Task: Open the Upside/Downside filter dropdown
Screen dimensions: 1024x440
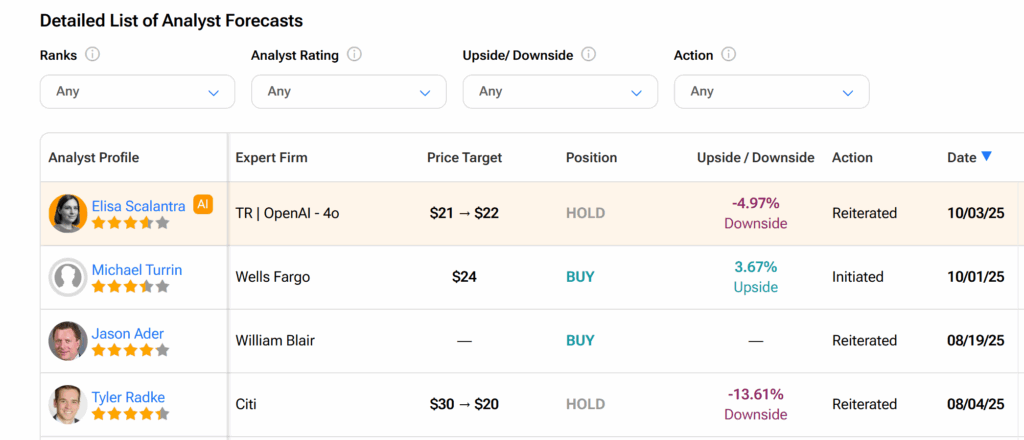Action: pos(560,92)
